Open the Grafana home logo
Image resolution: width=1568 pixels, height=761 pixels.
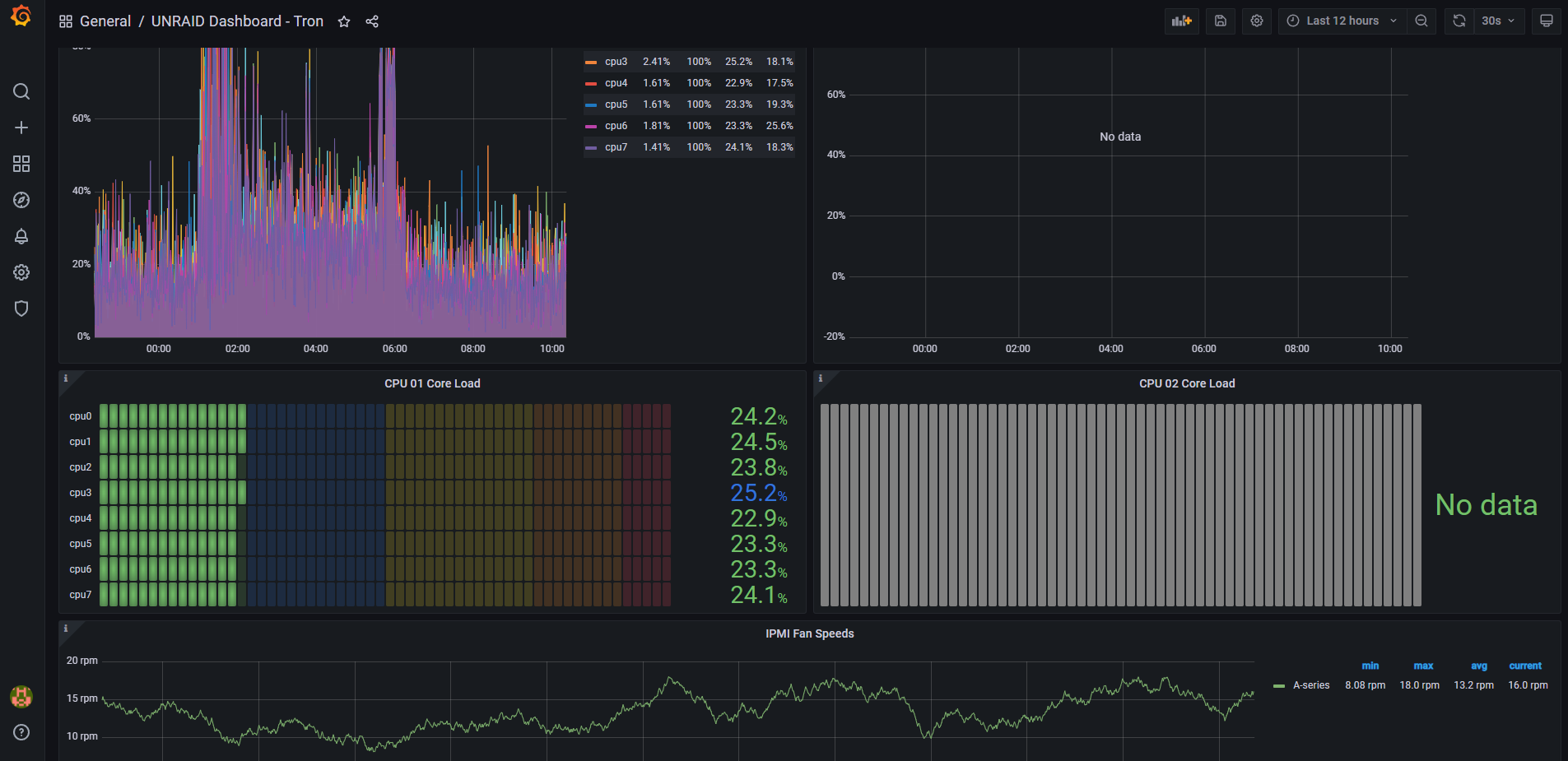(21, 16)
